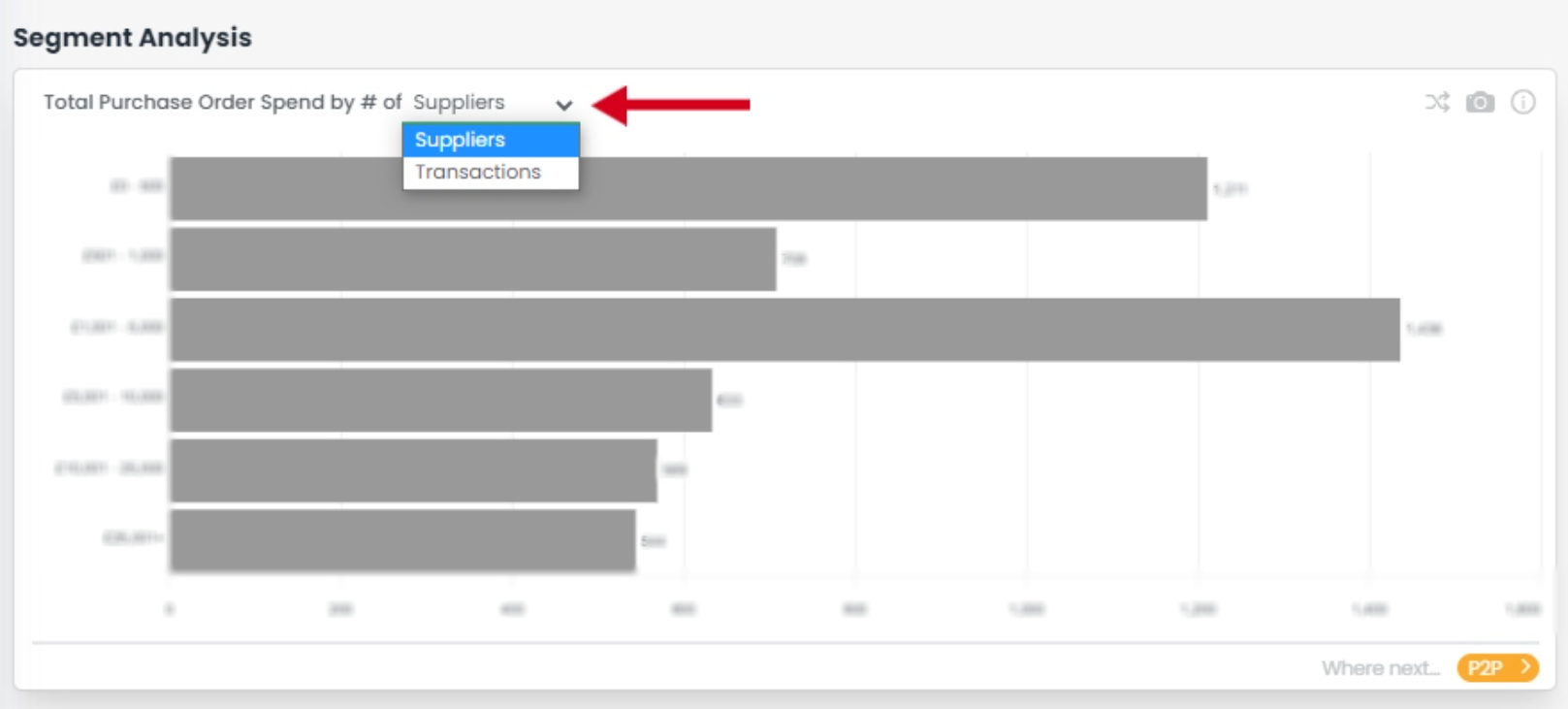Click the first bar of the chart
This screenshot has width=1568, height=709.
(688, 188)
